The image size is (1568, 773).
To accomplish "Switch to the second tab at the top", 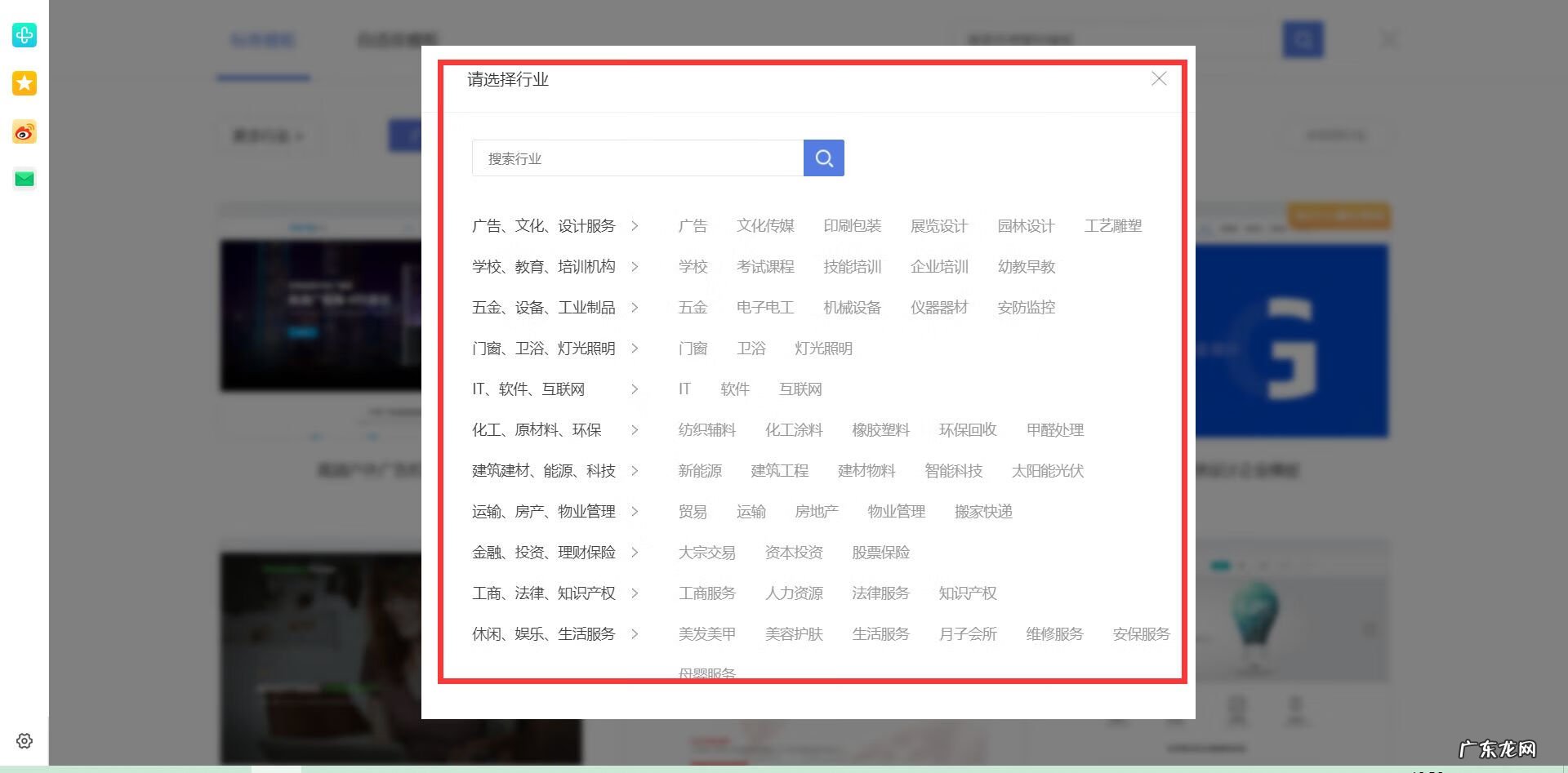I will (398, 39).
